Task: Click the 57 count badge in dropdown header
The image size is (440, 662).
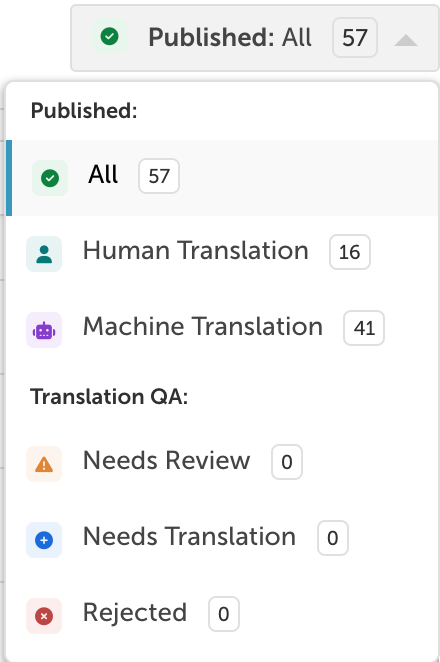Action: 355,37
